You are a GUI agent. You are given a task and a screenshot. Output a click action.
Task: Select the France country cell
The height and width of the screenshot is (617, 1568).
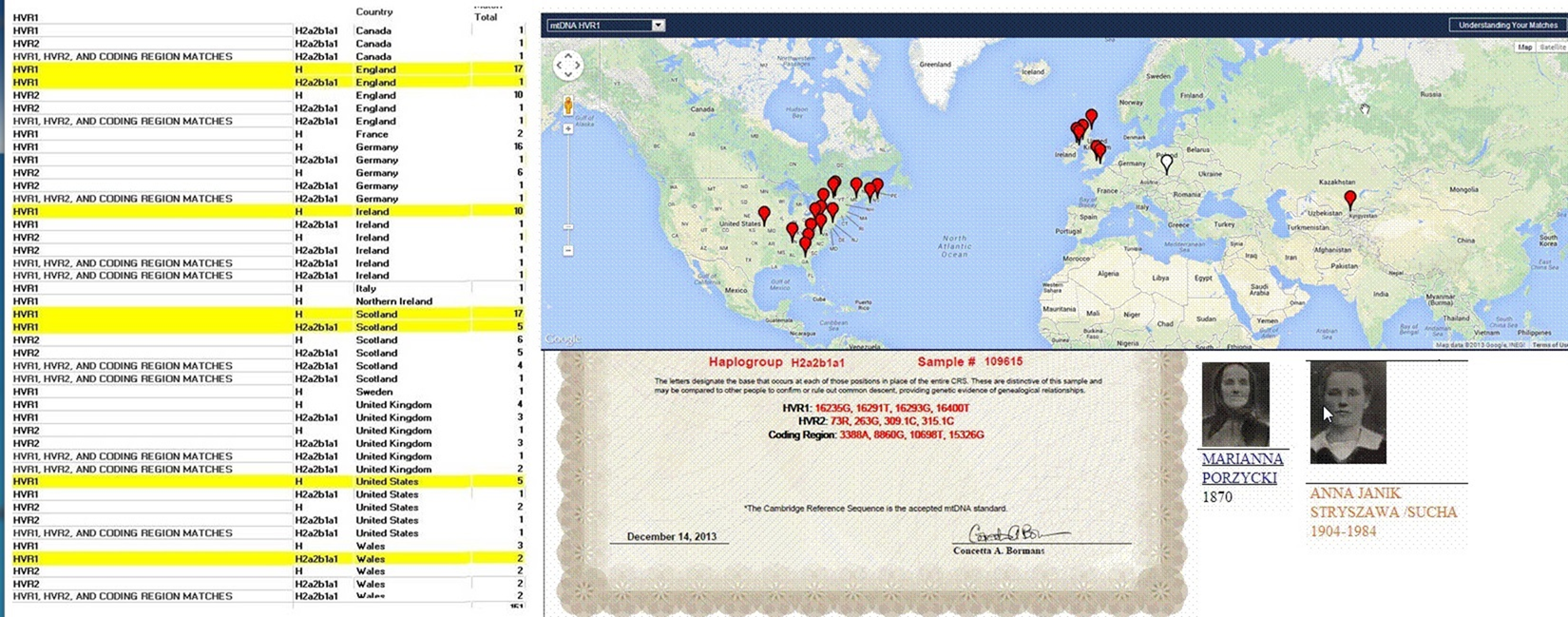[372, 134]
